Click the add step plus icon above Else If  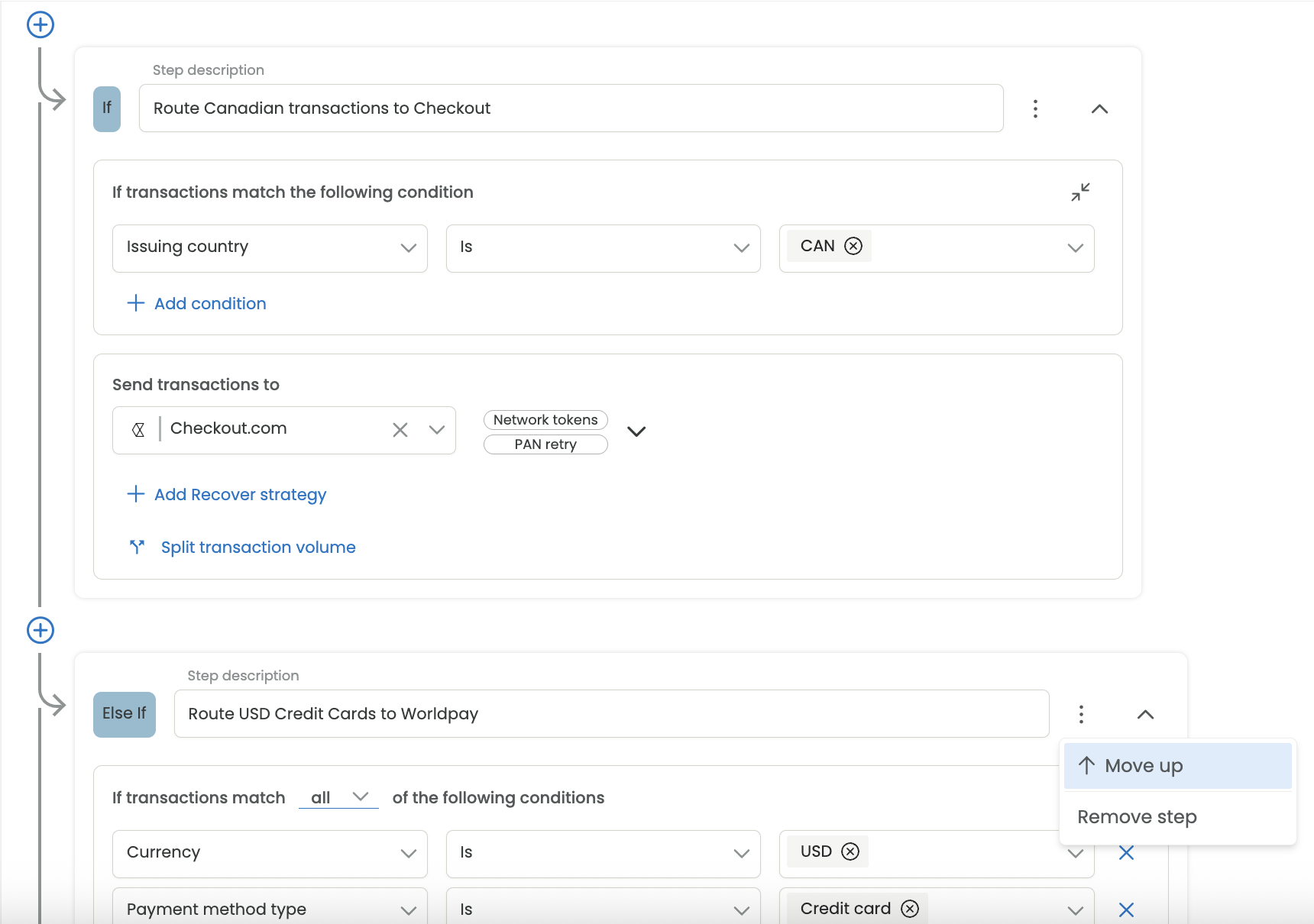coord(40,630)
